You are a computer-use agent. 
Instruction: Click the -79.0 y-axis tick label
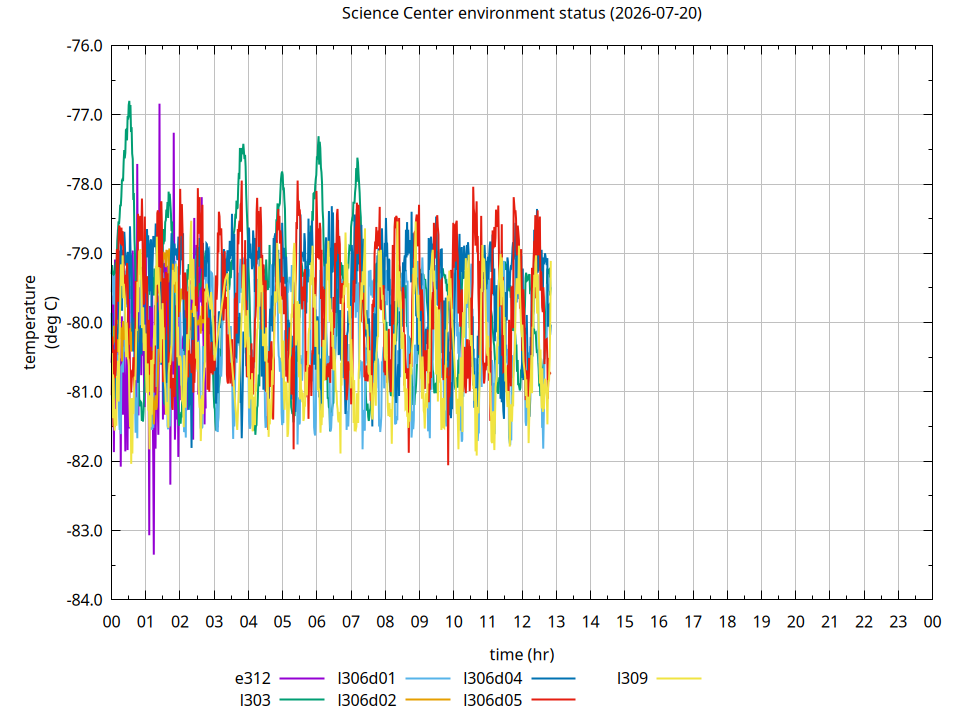[x=84, y=253]
